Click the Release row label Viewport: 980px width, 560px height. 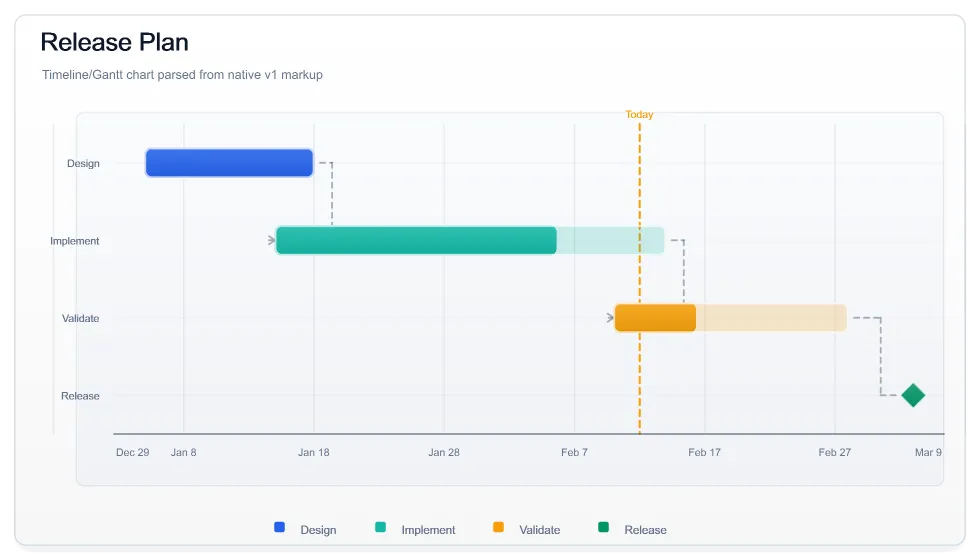(80, 396)
